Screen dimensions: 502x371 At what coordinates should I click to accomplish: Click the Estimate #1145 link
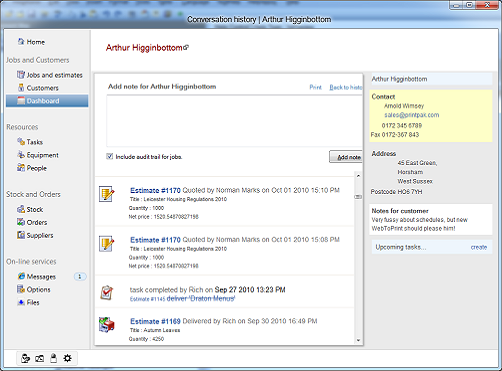[147, 299]
